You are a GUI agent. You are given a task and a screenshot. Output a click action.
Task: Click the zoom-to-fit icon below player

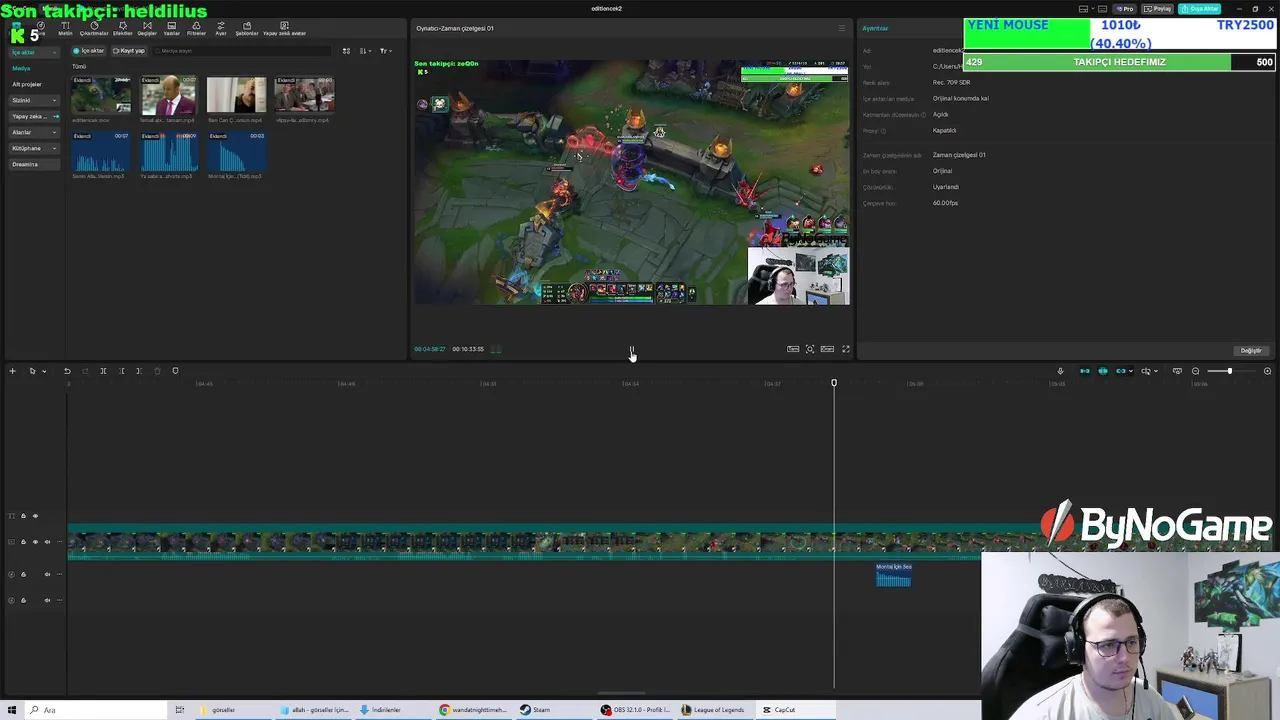point(810,349)
